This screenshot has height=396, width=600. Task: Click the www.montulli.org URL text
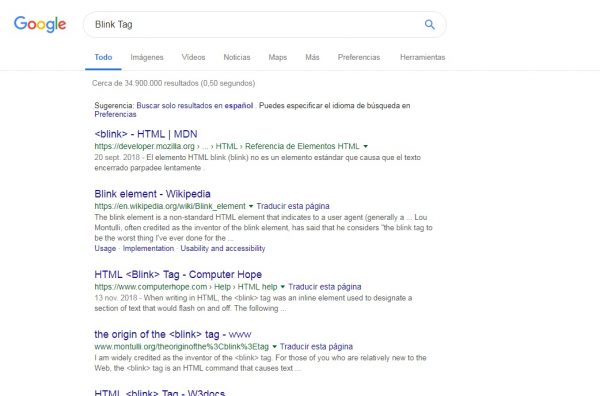point(181,347)
